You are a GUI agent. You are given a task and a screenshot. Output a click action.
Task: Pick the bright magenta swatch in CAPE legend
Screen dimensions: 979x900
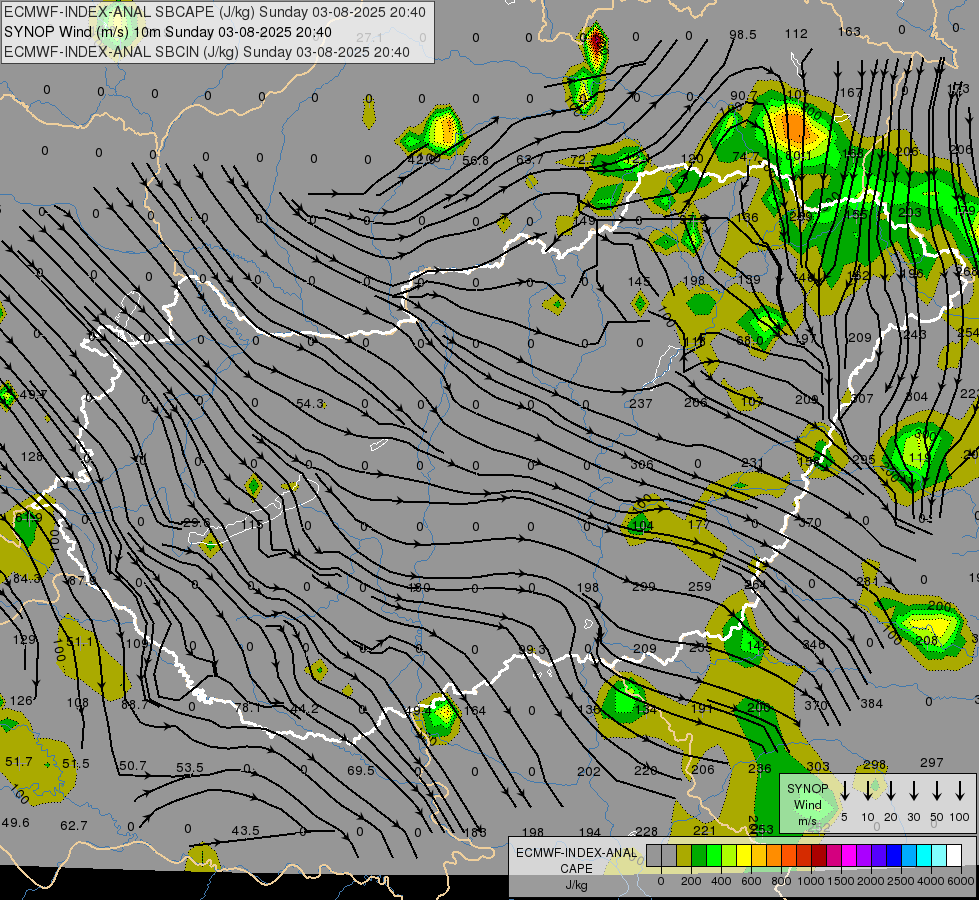849,856
